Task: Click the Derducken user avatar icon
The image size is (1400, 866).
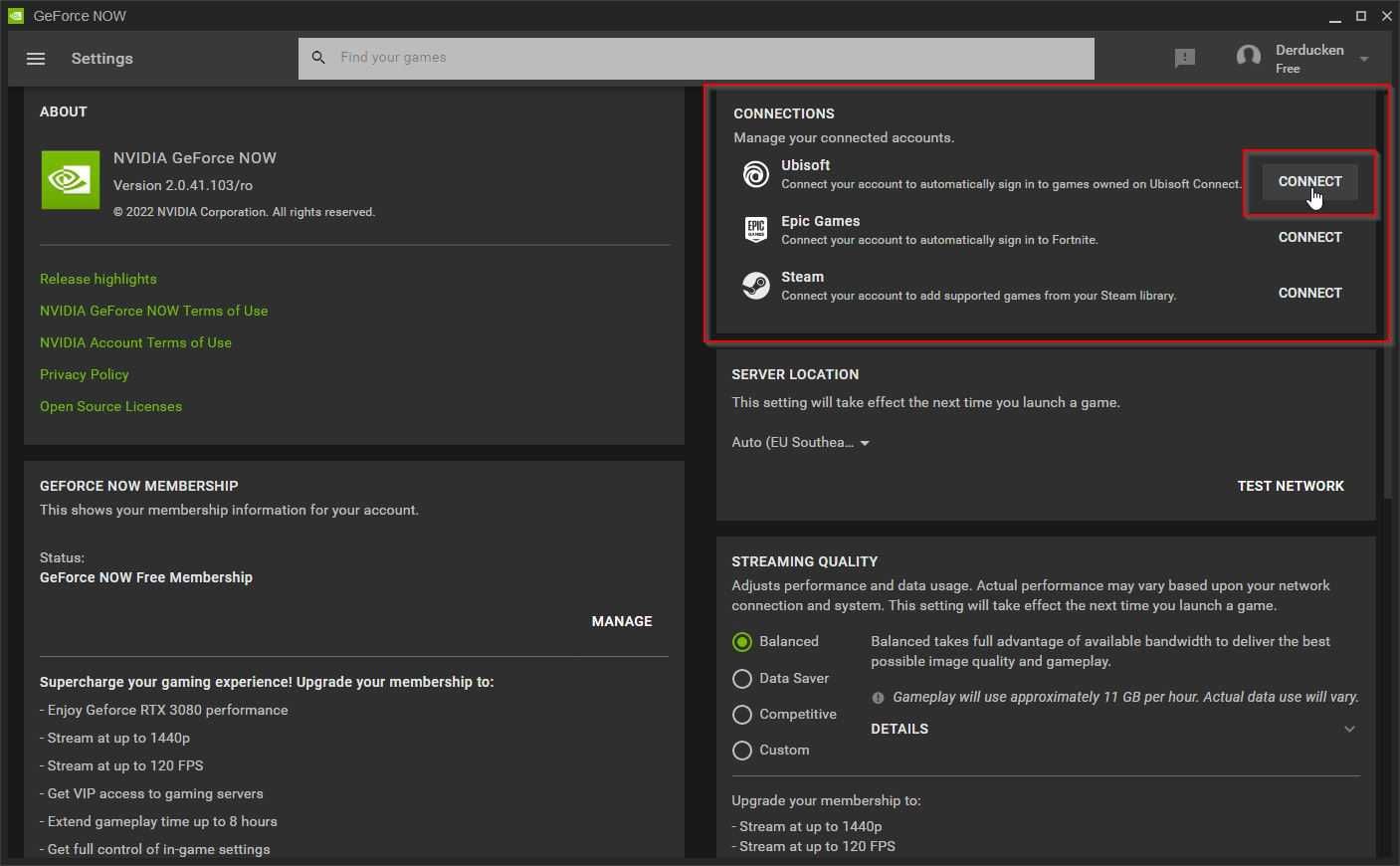Action: 1248,58
